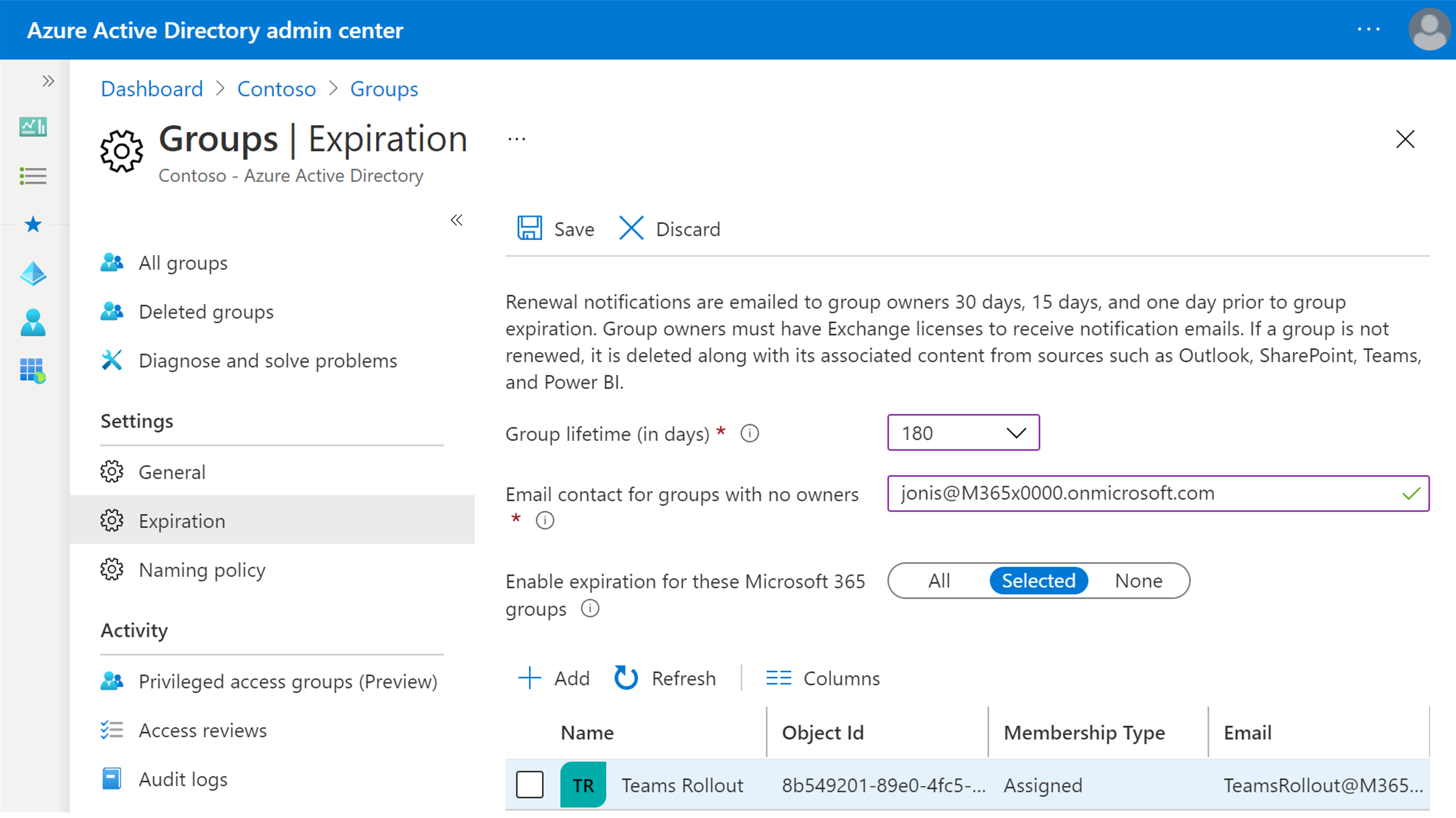
Task: Click the All groups icon in sidebar
Action: (112, 263)
